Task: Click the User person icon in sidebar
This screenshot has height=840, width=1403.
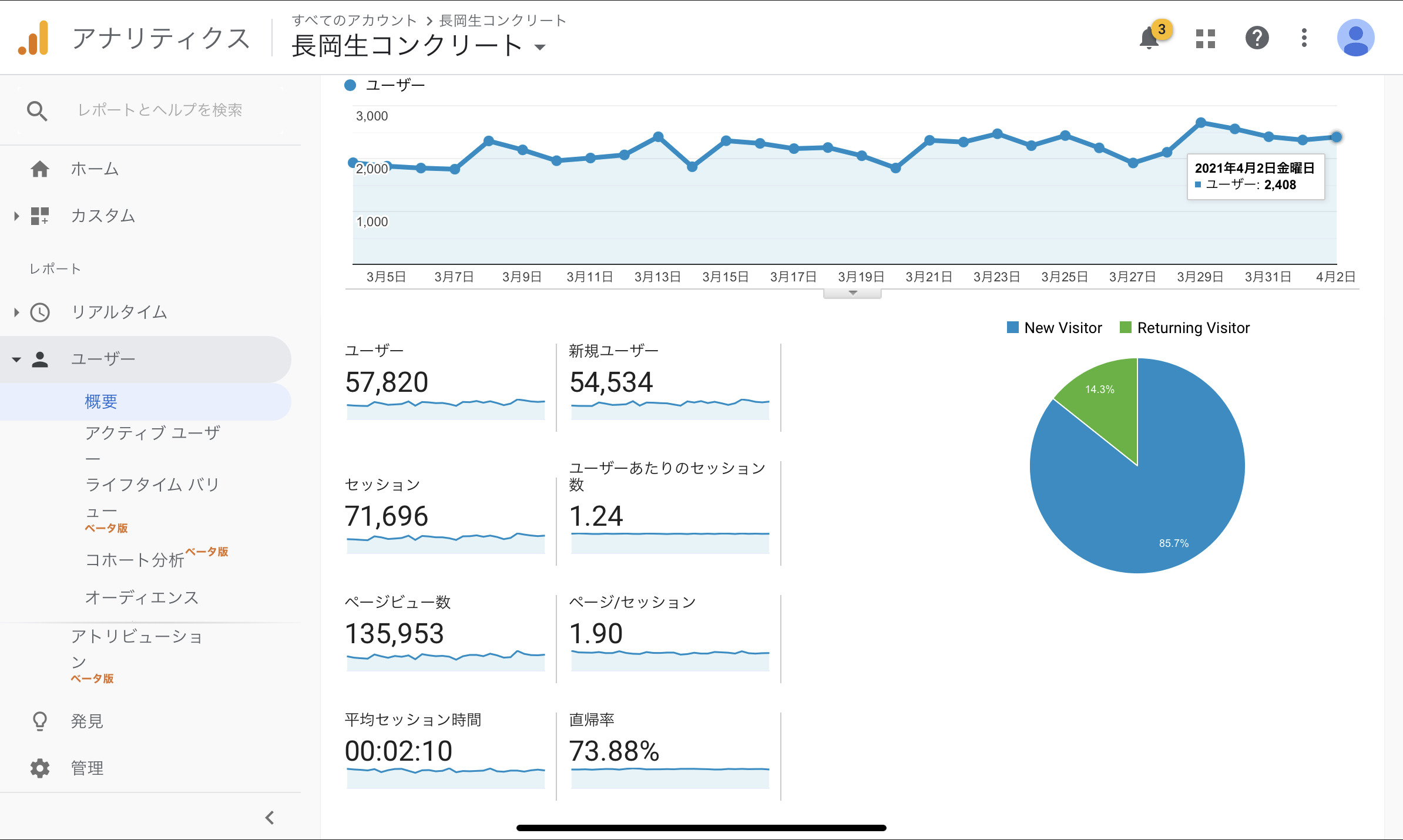Action: coord(40,359)
